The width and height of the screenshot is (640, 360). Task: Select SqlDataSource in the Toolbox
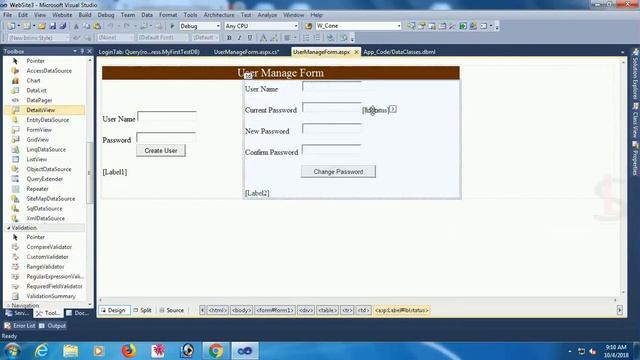click(45, 208)
